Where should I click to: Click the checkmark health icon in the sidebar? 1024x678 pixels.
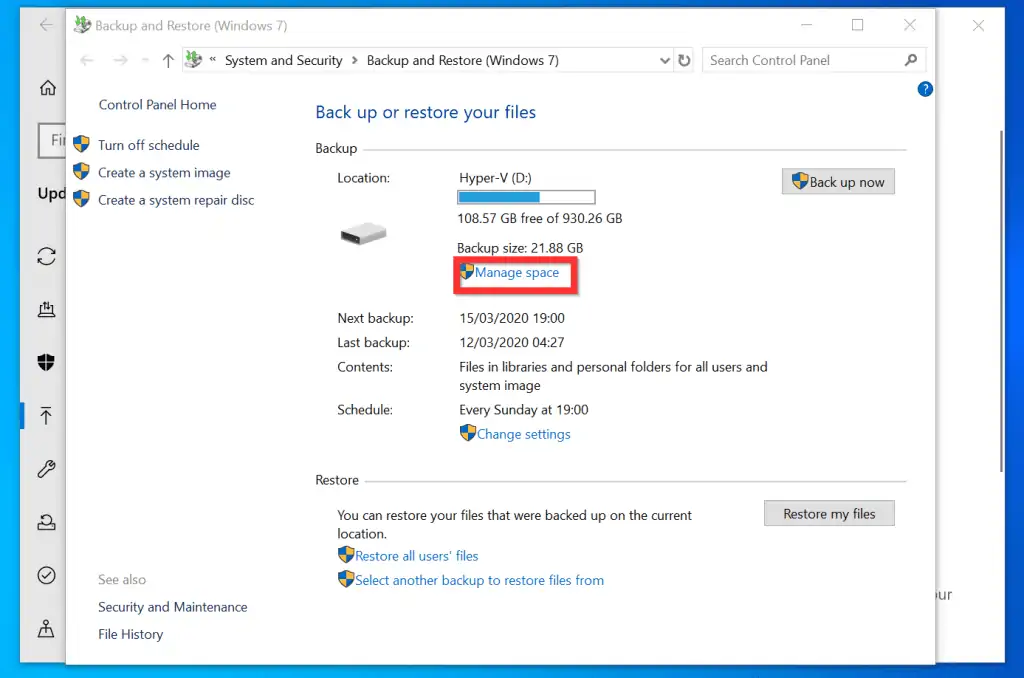46,575
